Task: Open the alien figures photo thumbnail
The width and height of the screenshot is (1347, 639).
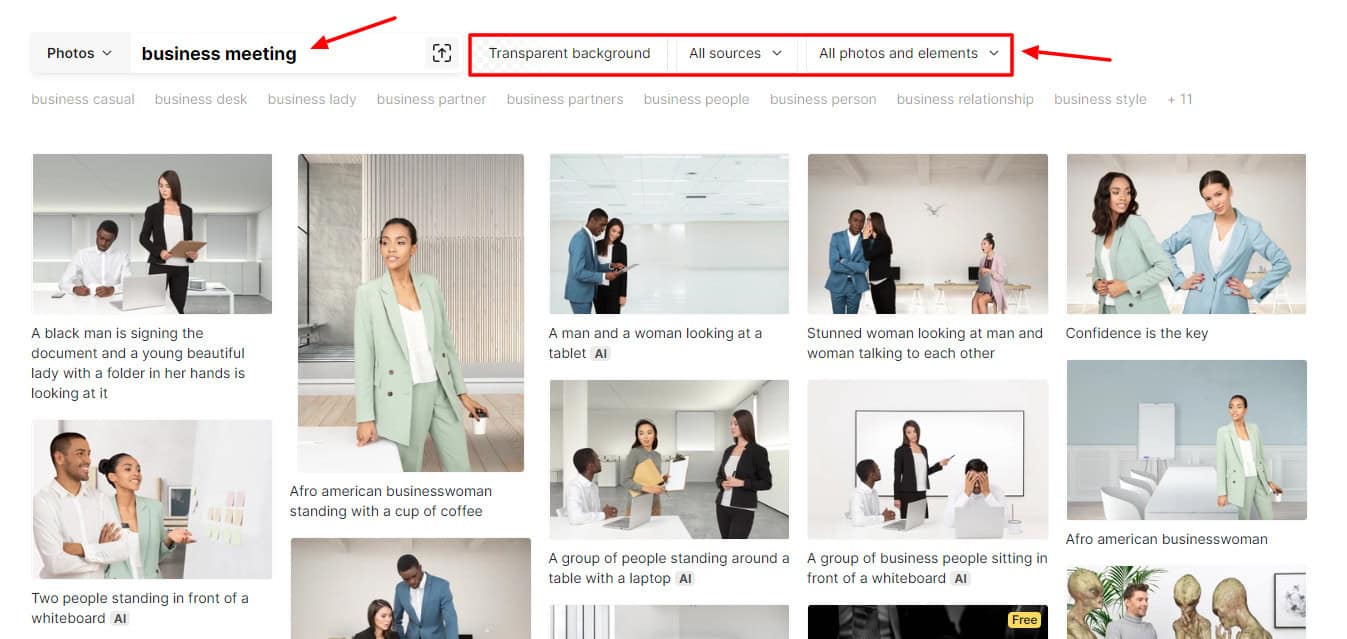Action: [x=1186, y=603]
